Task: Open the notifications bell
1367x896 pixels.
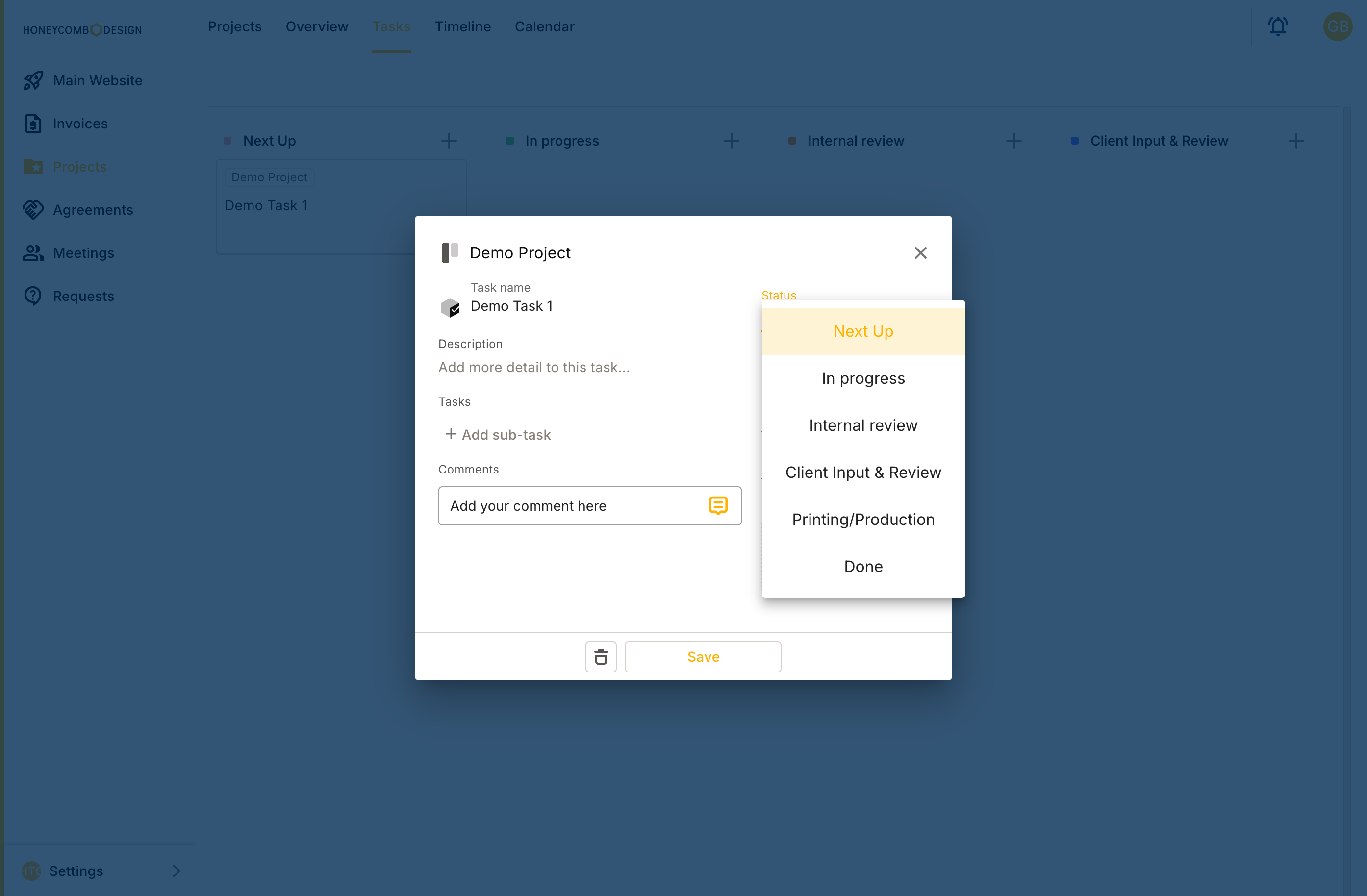Action: [x=1277, y=26]
